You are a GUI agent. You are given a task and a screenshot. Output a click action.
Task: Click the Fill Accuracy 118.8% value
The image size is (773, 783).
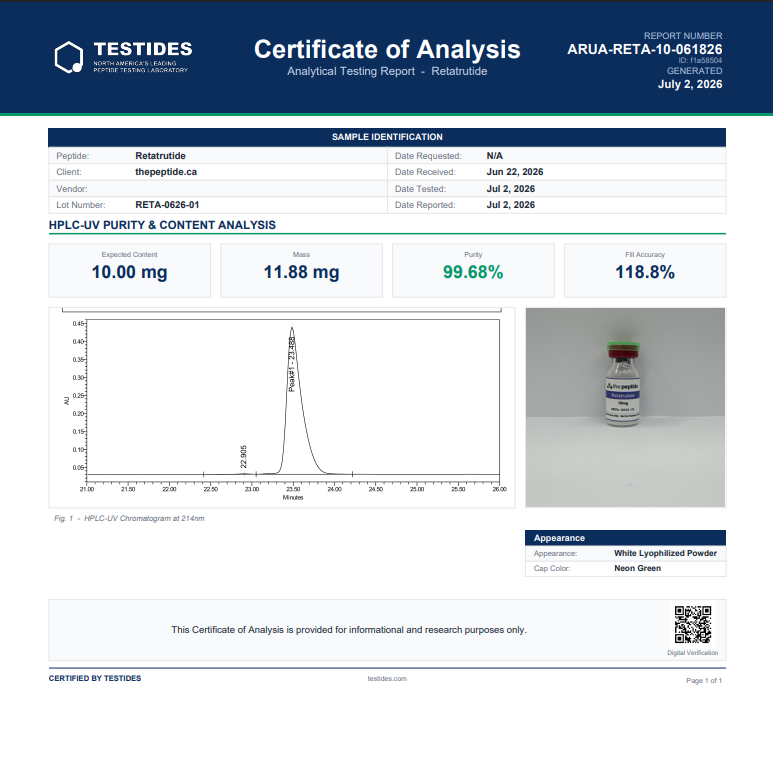(645, 272)
